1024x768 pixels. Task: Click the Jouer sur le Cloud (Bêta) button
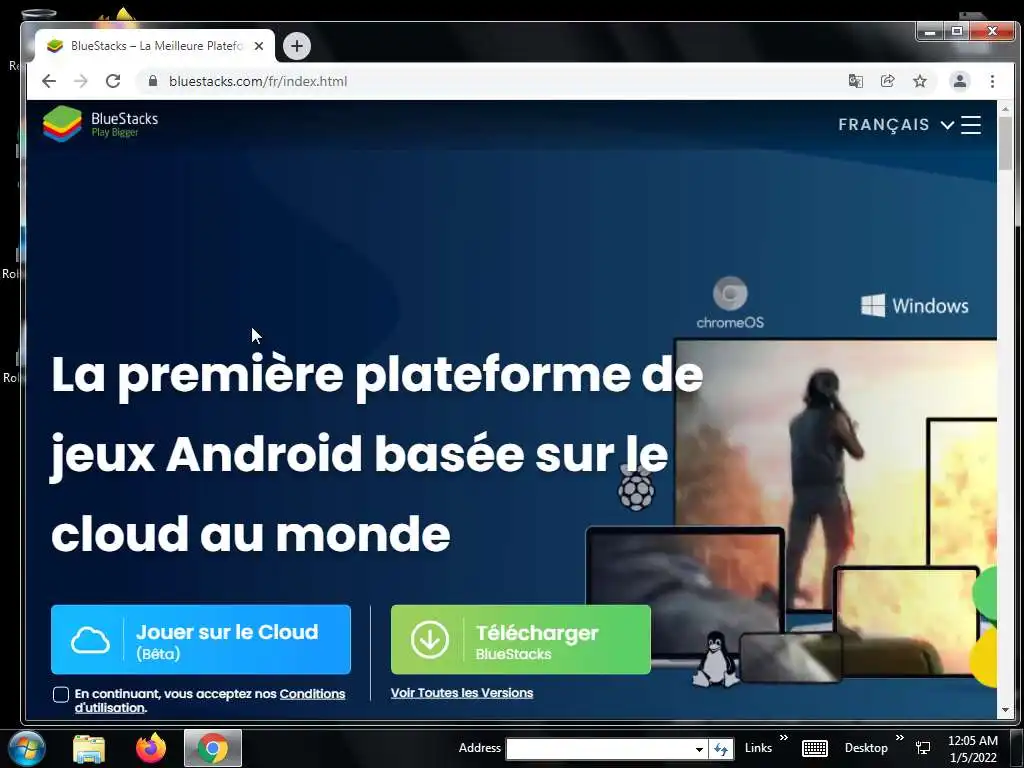click(201, 639)
